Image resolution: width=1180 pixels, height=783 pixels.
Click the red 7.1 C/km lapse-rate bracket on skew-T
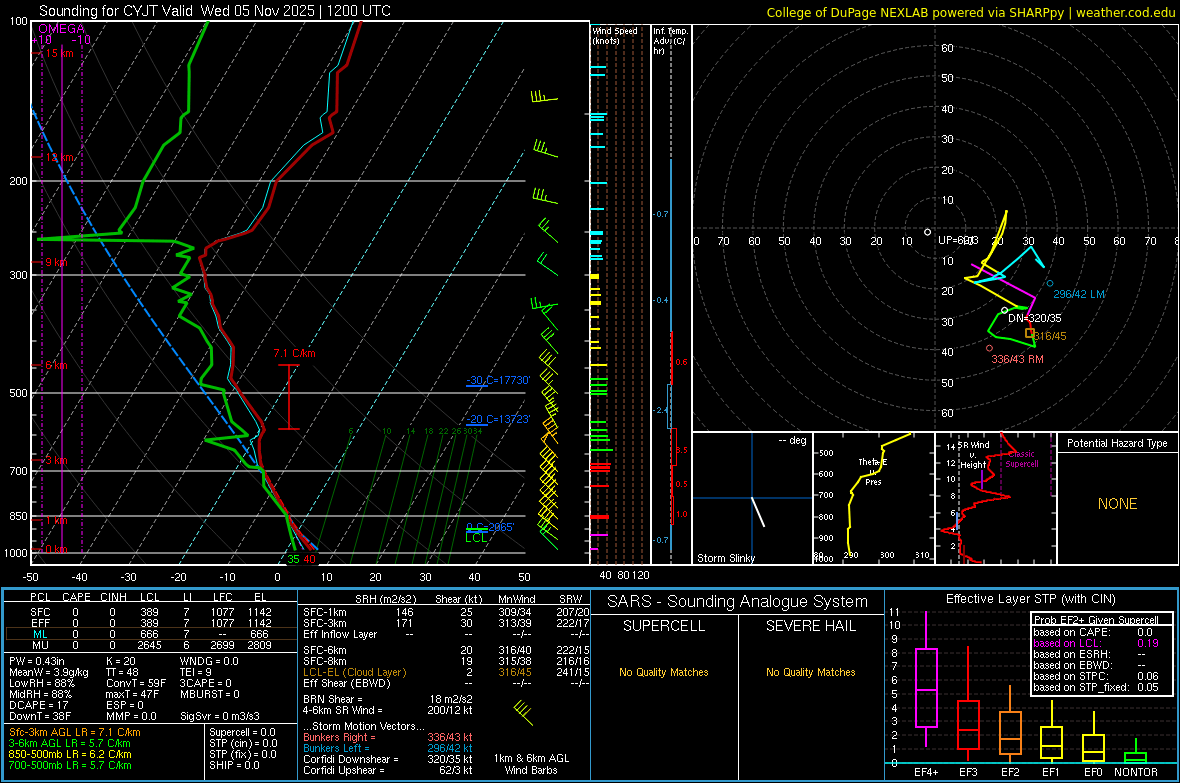click(x=289, y=397)
